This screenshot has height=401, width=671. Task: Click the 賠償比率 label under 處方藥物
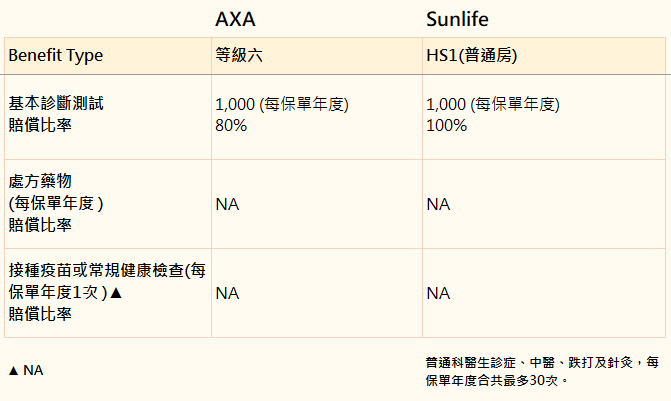[40, 225]
